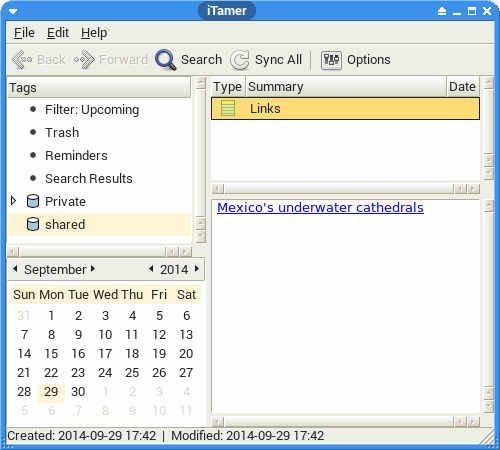The height and width of the screenshot is (450, 500).
Task: Select the shared database icon
Action: tap(33, 224)
